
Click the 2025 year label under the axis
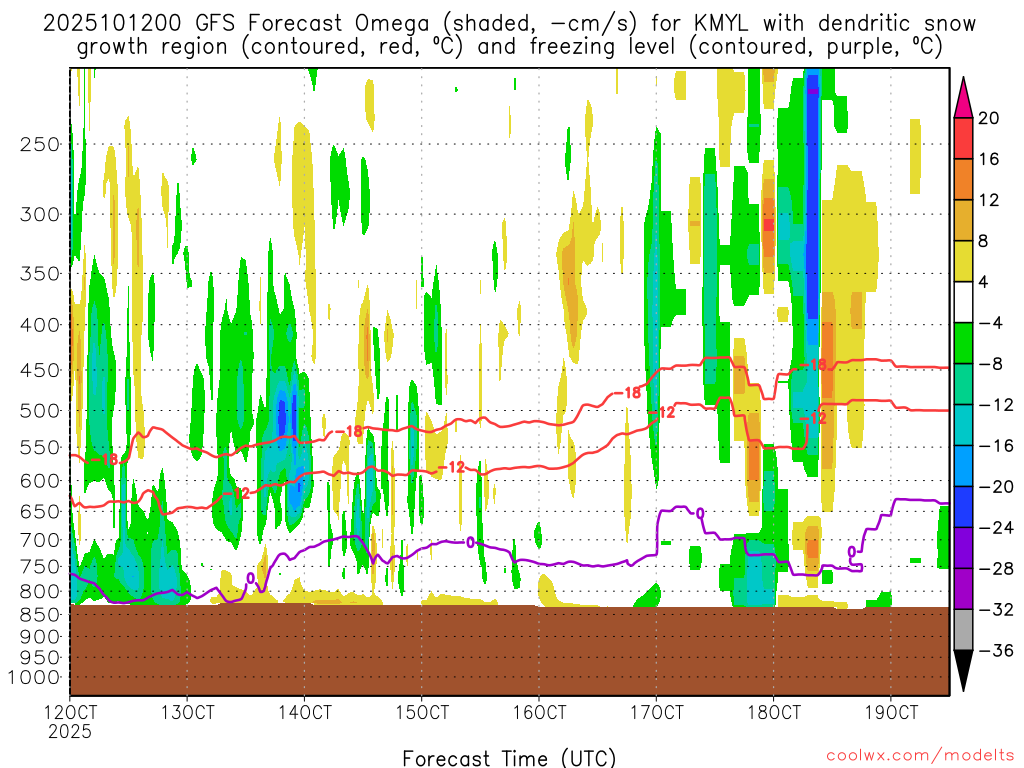pos(70,731)
